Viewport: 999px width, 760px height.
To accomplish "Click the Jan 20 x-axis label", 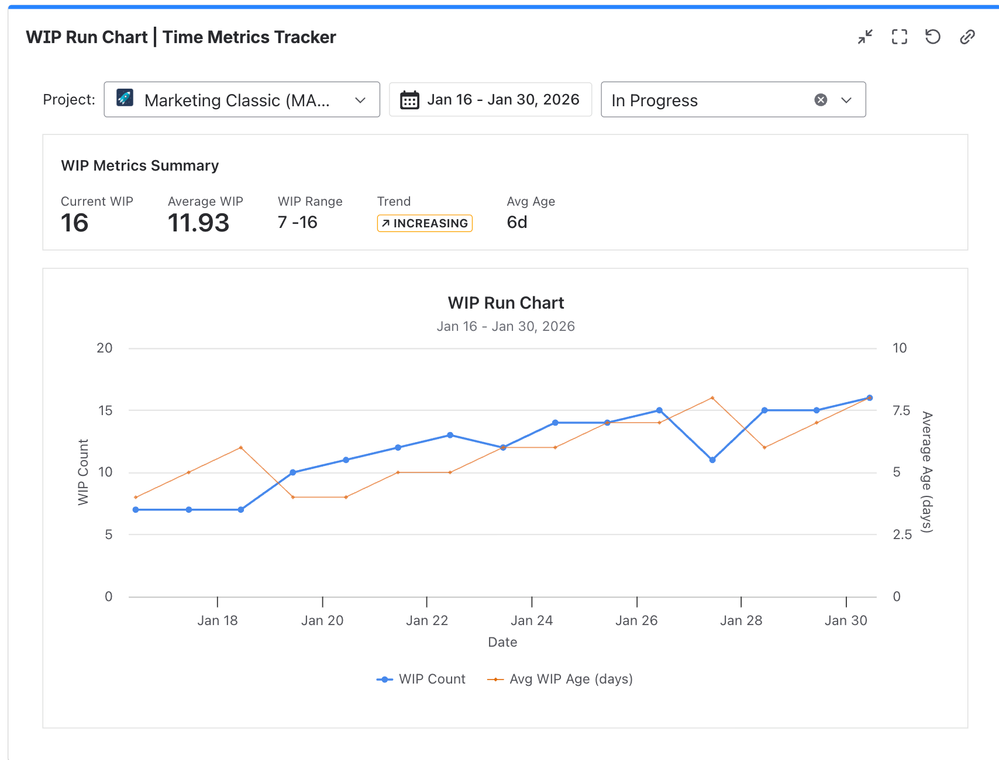I will [322, 620].
